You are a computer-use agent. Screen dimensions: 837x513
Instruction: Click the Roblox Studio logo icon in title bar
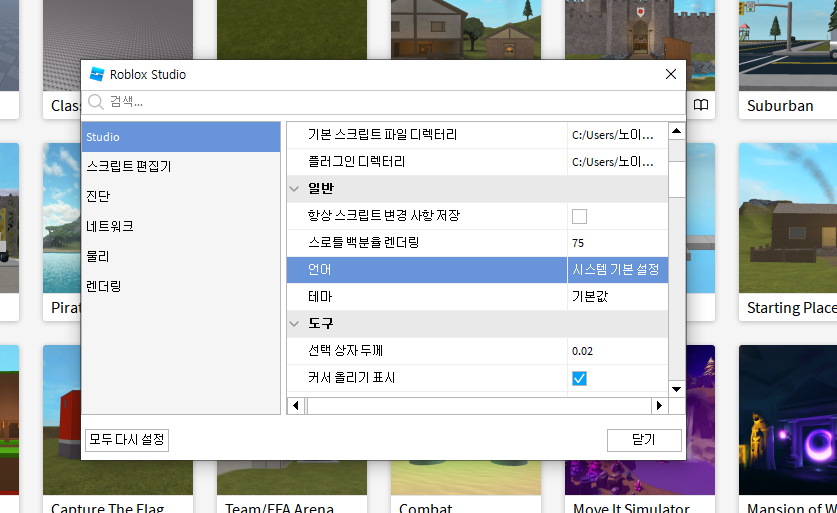[97, 74]
